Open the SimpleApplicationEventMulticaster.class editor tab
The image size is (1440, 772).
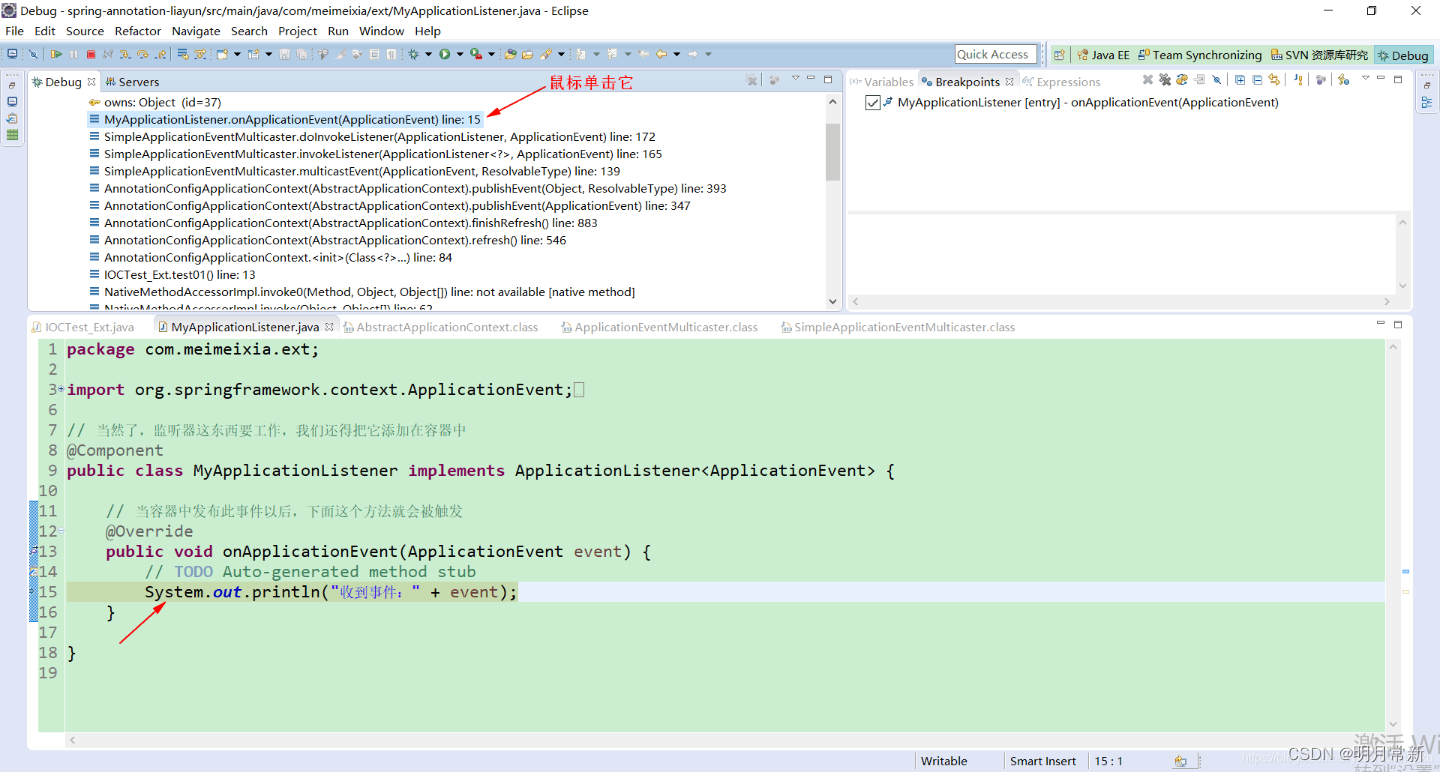(898, 327)
